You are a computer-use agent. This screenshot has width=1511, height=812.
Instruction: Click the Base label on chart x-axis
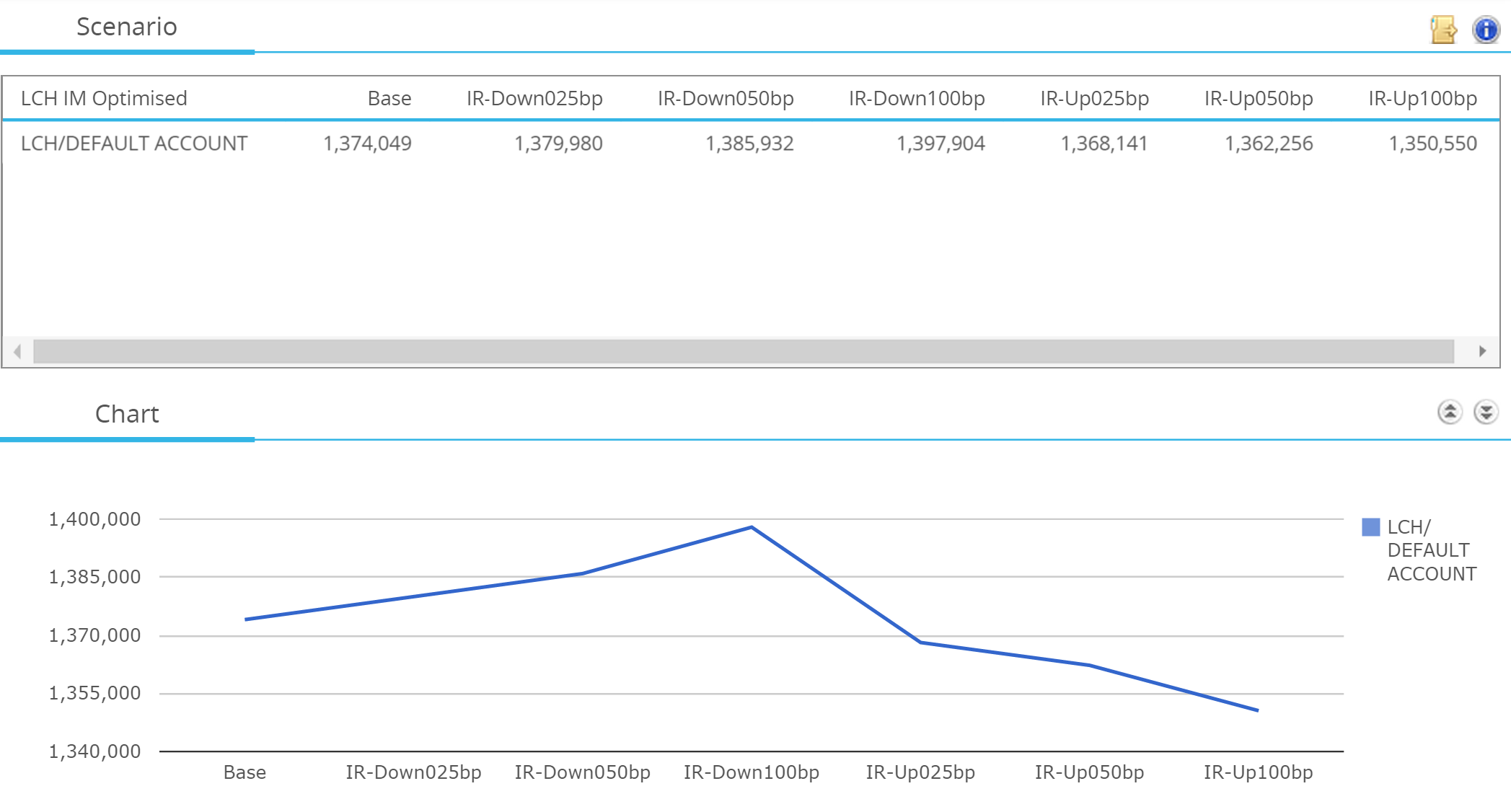click(245, 772)
